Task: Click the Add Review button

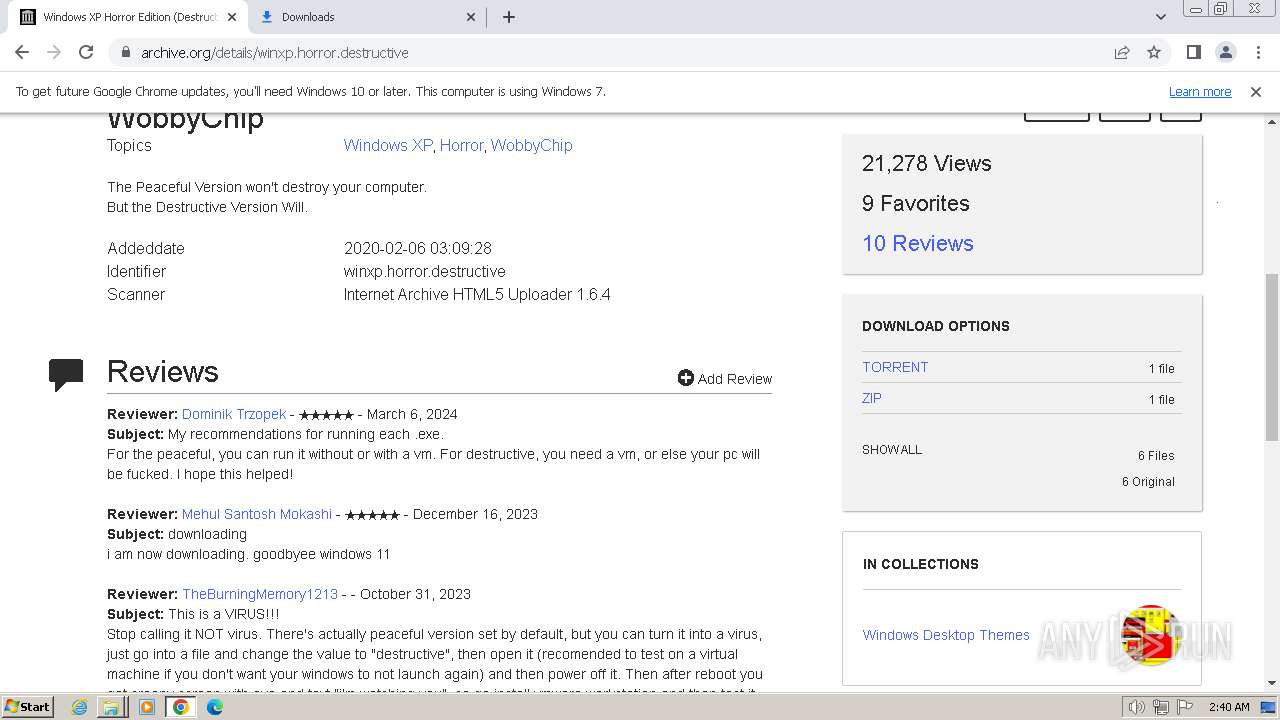Action: tap(725, 378)
